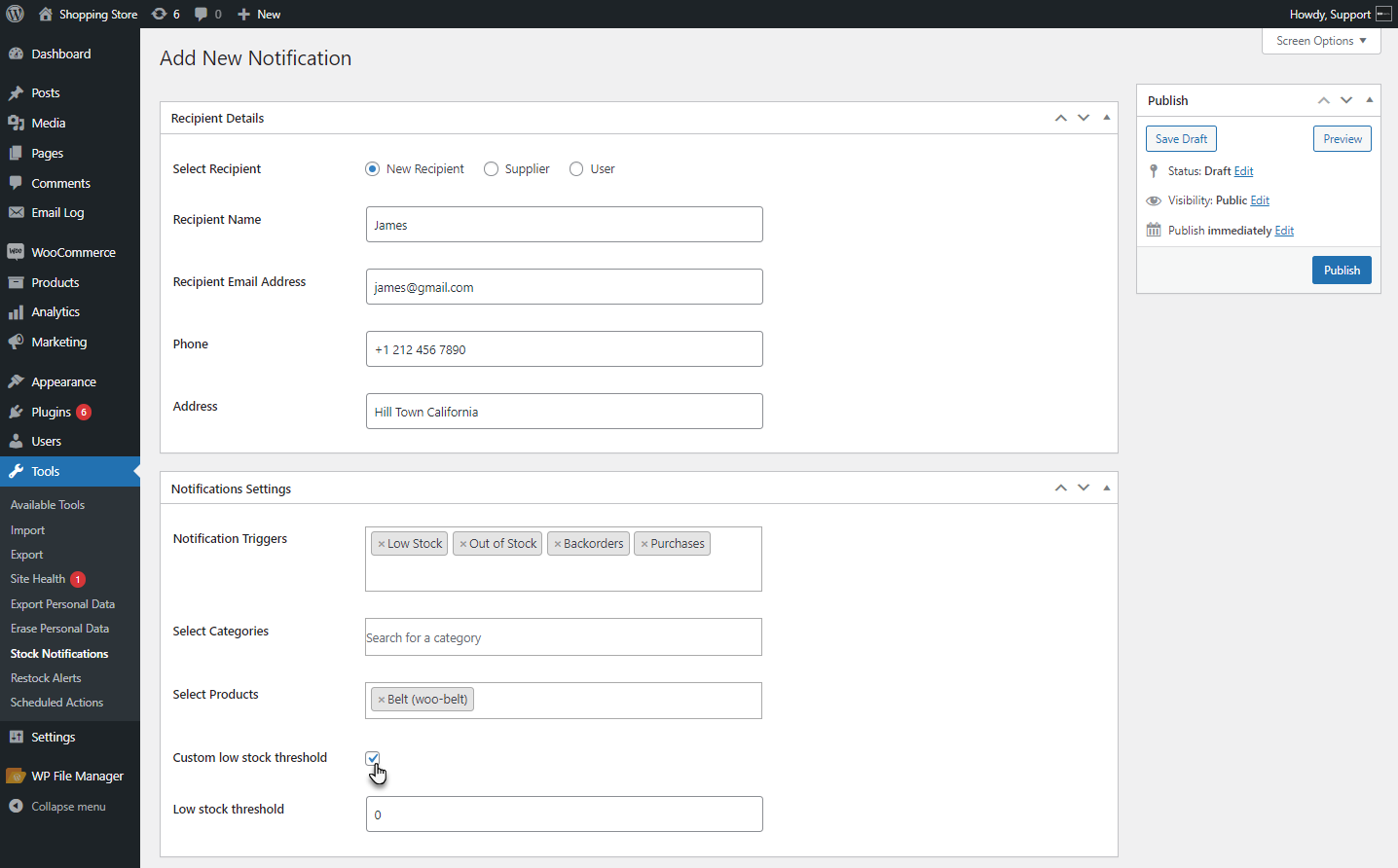Click the Preview button
Screen dimensions: 1398x868
point(1343,139)
